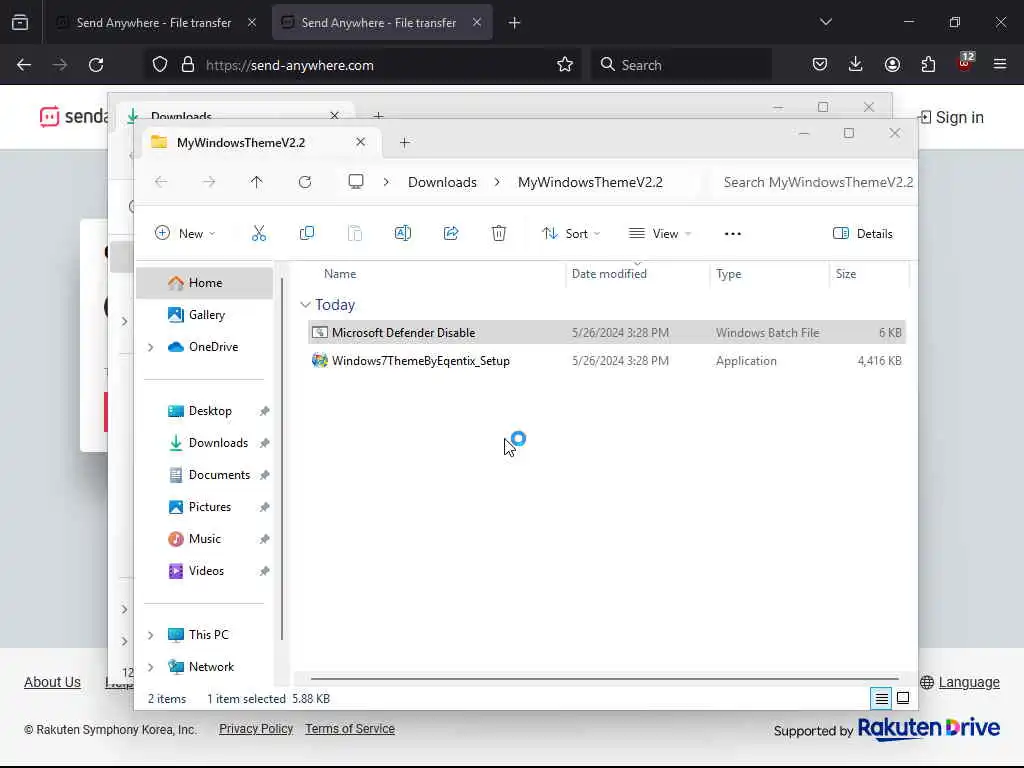1024x768 pixels.
Task: Click the Rename icon in Explorer toolbar
Action: click(403, 233)
